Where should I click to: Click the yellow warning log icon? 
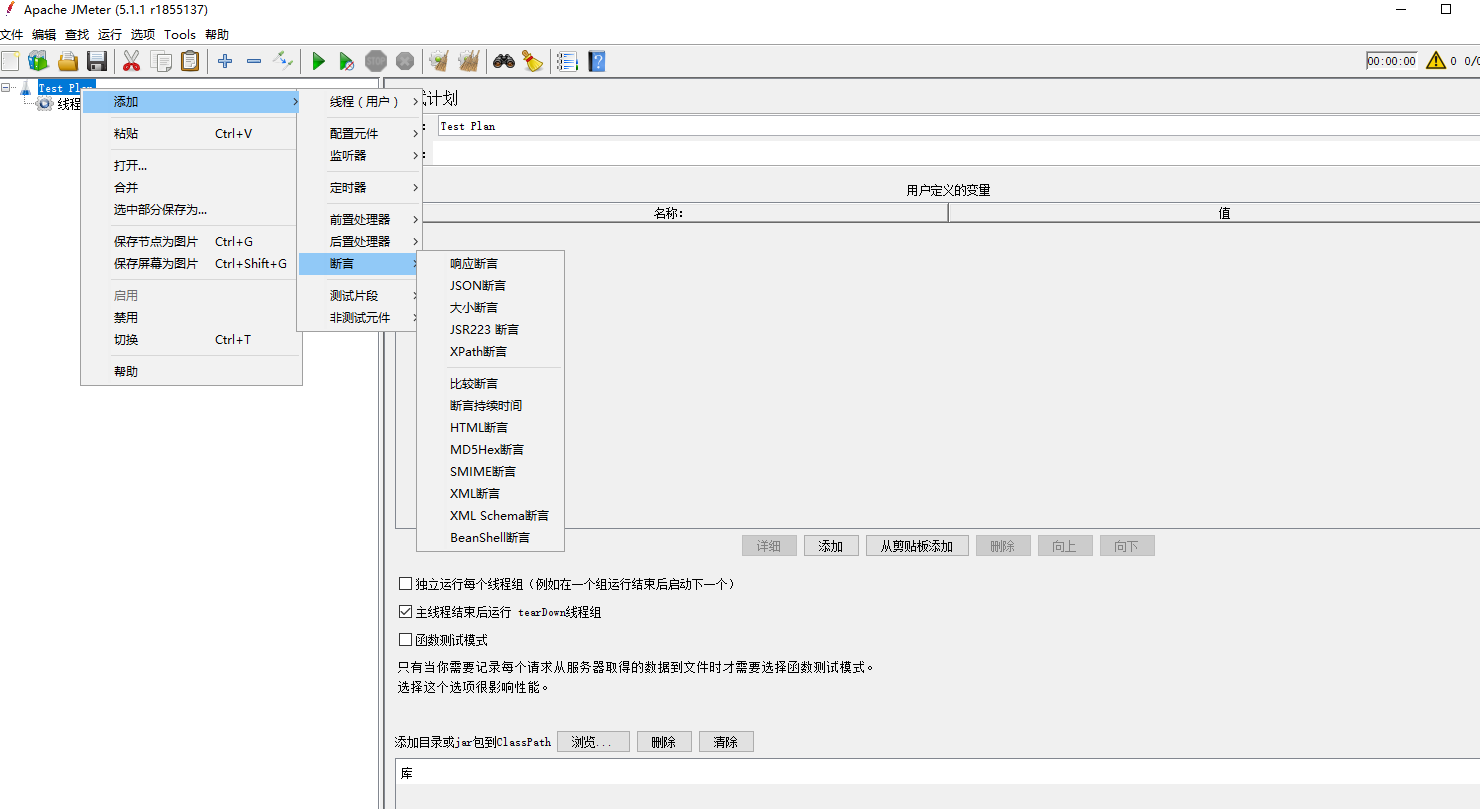pos(1435,61)
